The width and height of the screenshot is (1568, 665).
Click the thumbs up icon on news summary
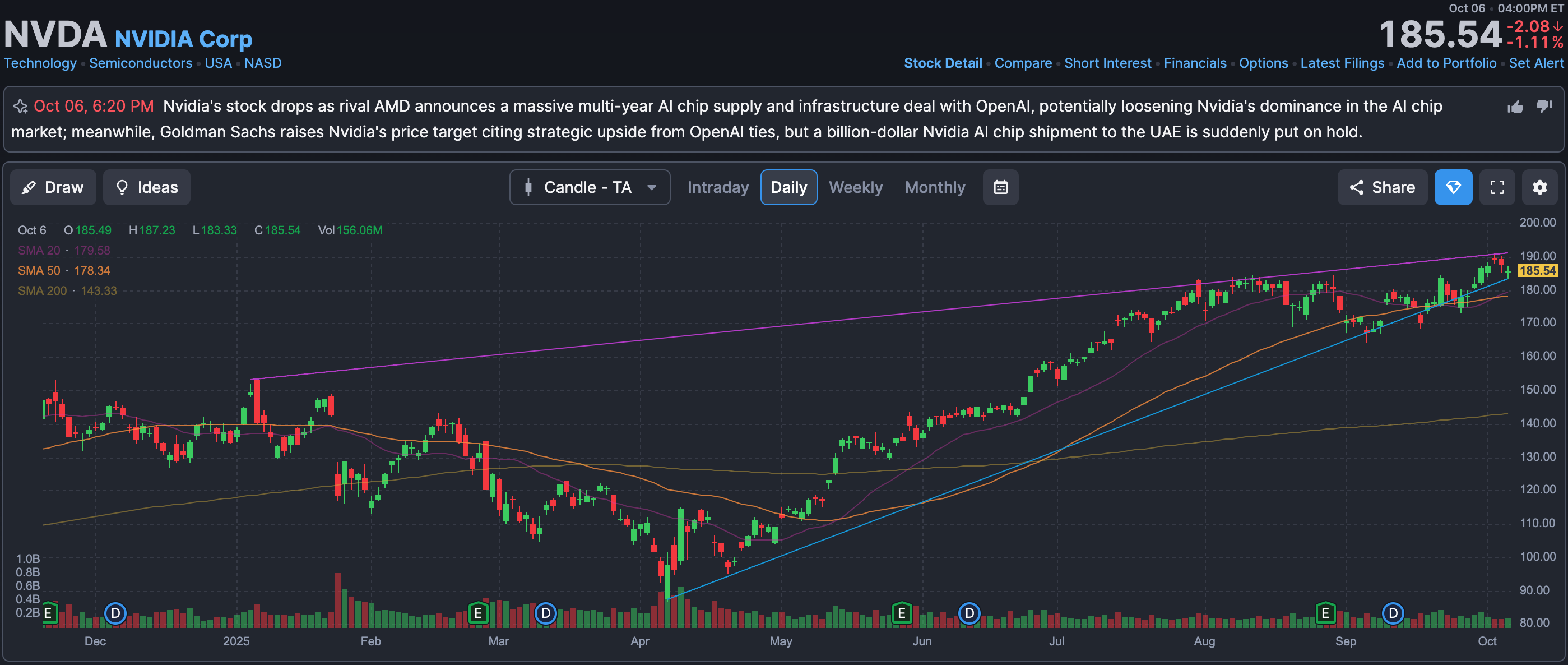pyautogui.click(x=1515, y=107)
